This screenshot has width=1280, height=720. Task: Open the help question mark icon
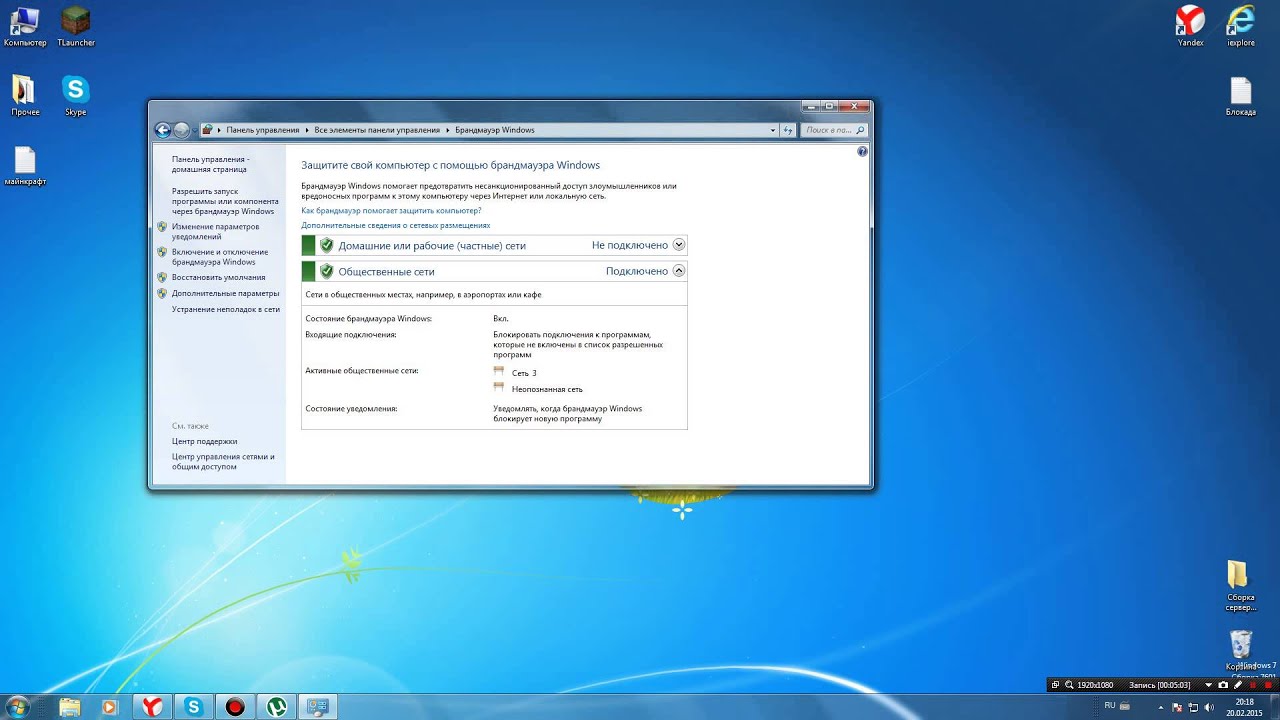[862, 152]
